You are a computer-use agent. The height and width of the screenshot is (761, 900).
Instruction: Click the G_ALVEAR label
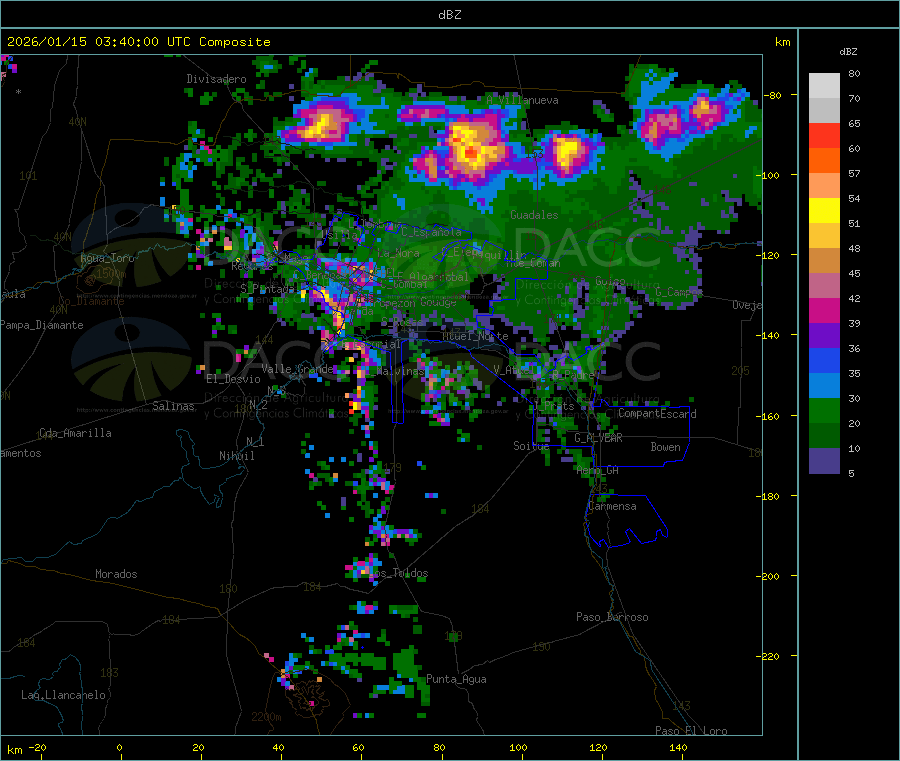click(x=598, y=438)
